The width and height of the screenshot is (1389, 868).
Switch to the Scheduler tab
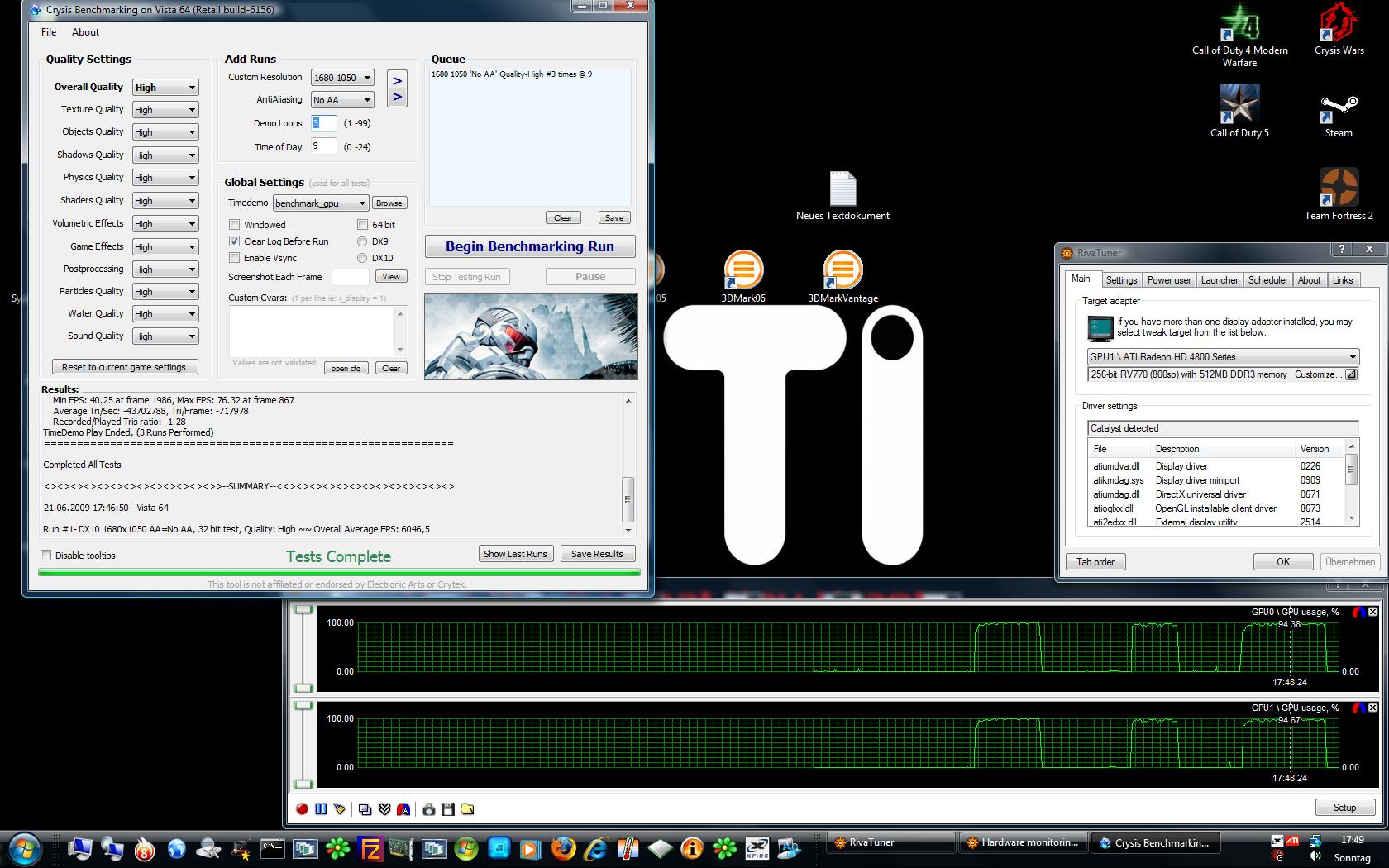pyautogui.click(x=1268, y=280)
